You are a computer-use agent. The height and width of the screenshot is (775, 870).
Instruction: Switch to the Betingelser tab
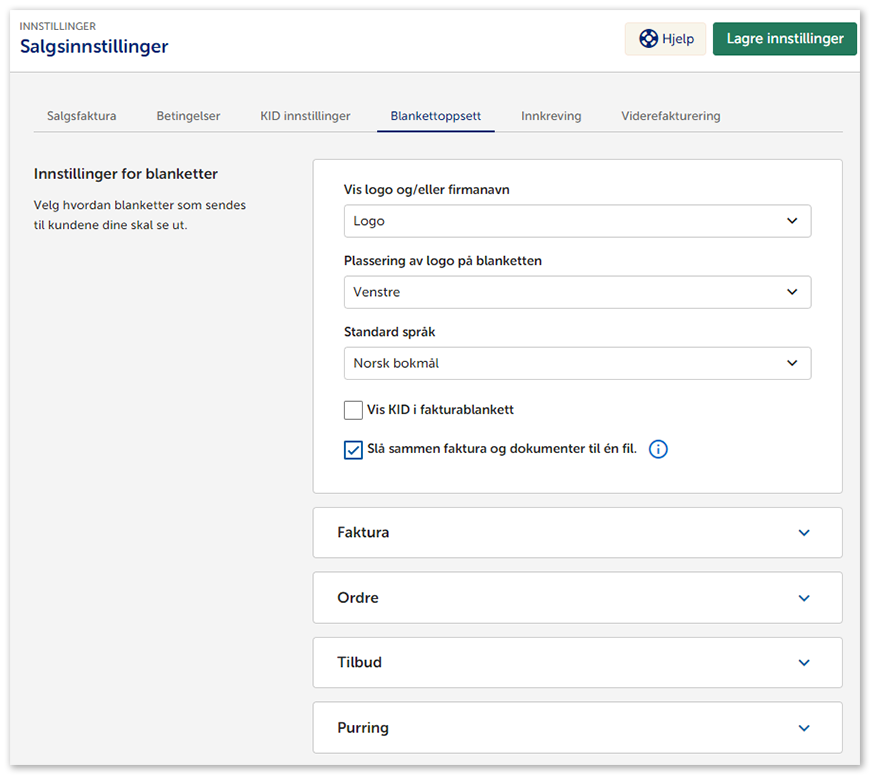[188, 116]
